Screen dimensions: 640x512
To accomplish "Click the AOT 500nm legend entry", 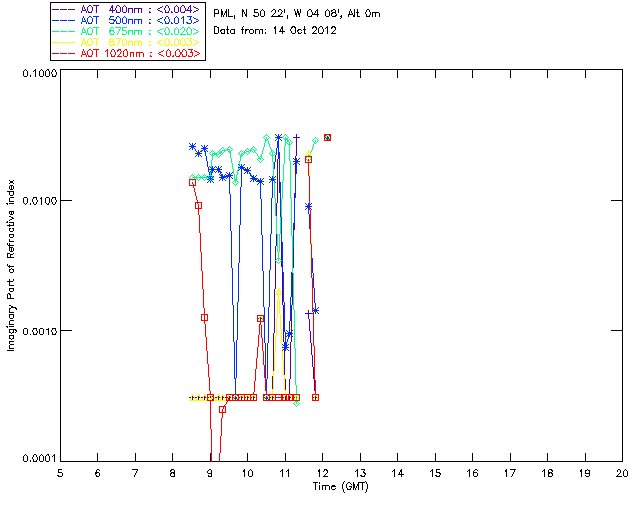I will [126, 20].
